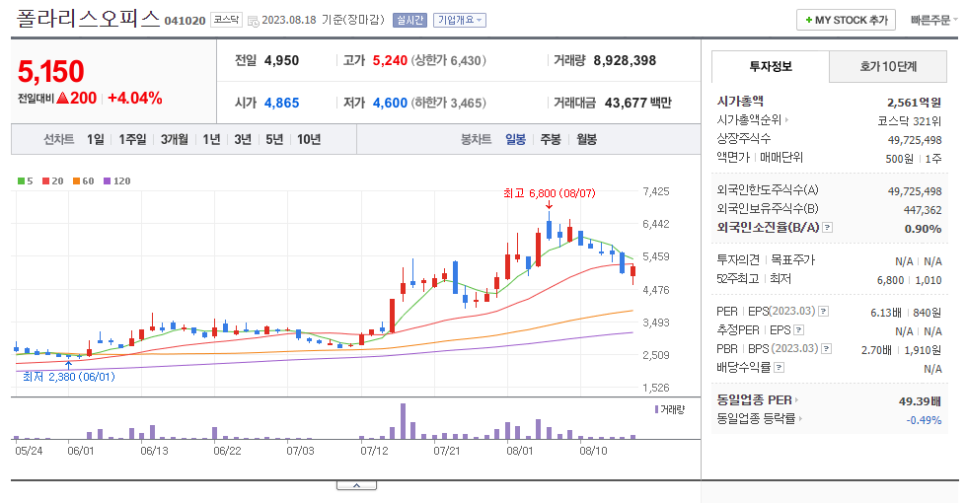
Task: Click the 폴라리스오피스 stock name
Action: [x=87, y=18]
